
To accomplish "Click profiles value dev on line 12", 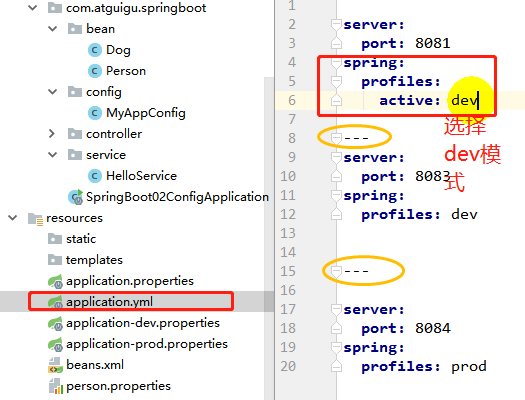I will point(464,214).
